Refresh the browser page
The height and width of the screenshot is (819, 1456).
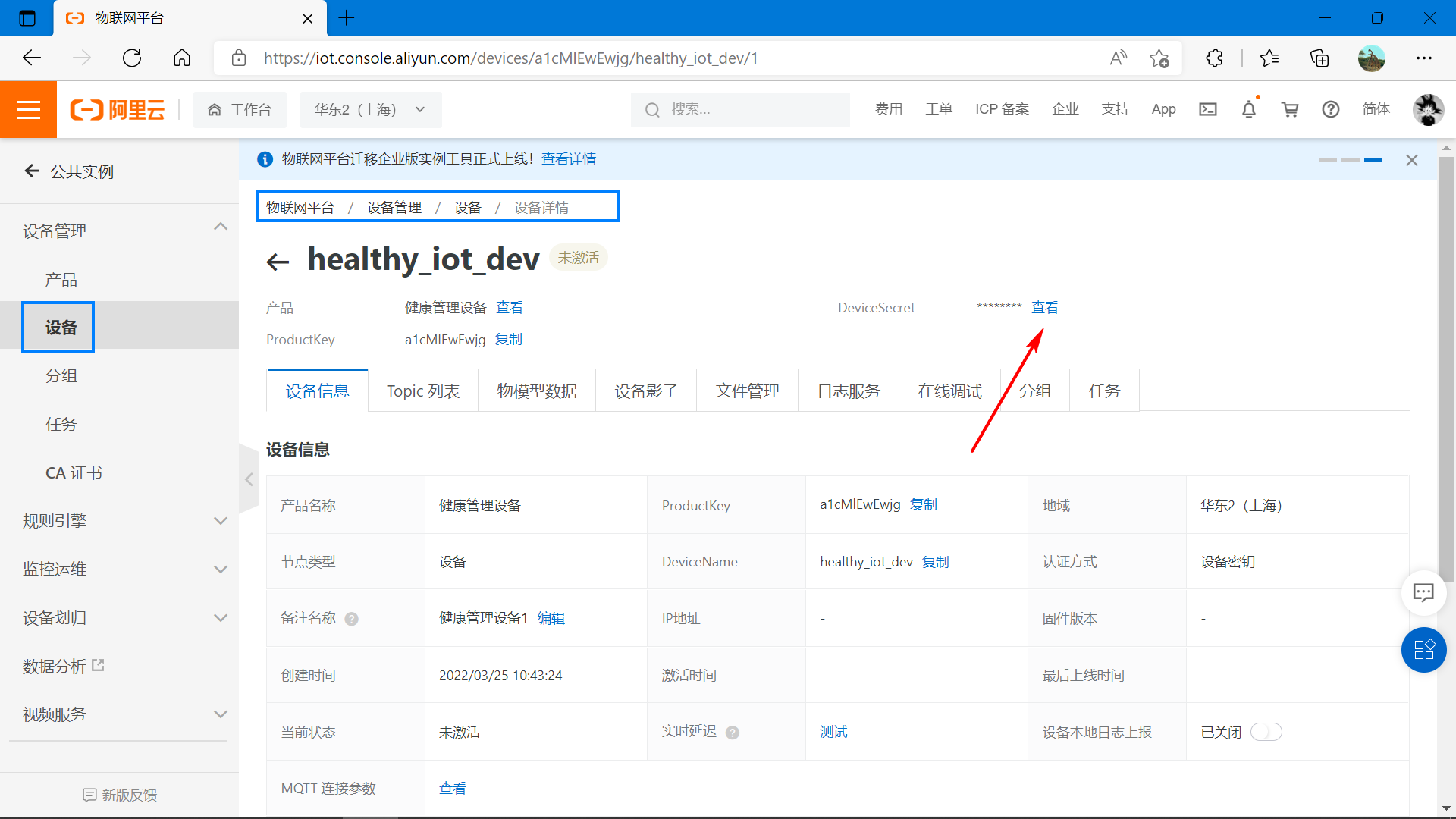132,58
